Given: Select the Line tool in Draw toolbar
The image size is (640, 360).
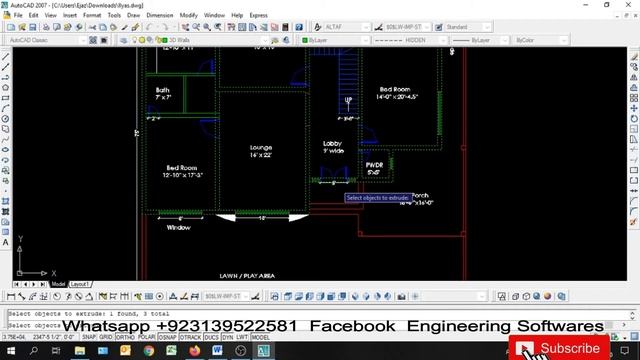Looking at the screenshot, I should coord(5,57).
